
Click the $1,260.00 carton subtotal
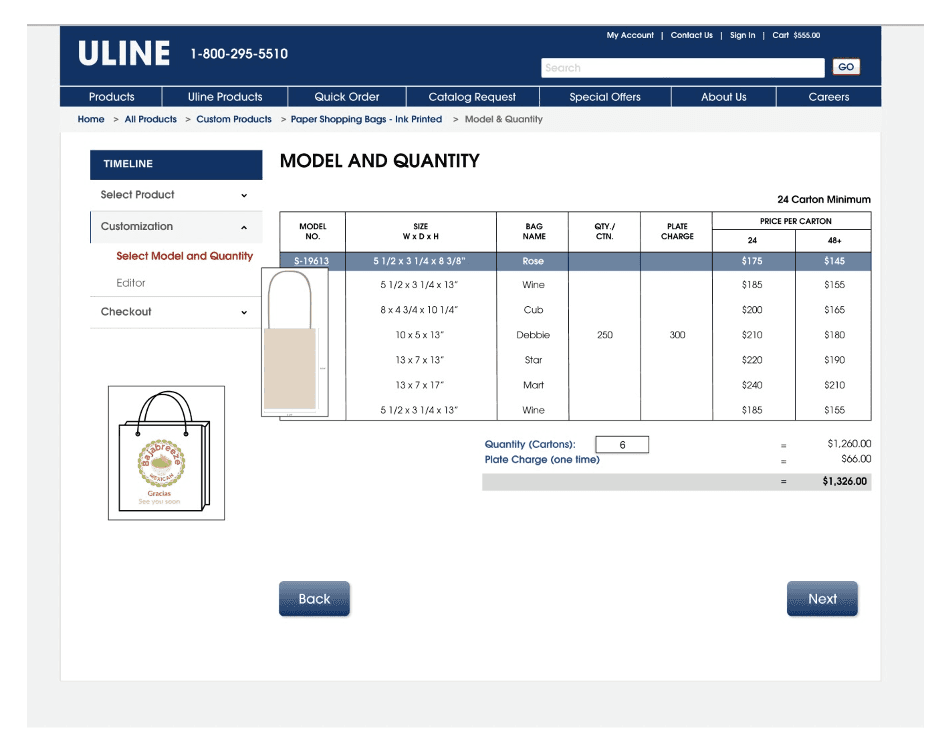(x=849, y=444)
